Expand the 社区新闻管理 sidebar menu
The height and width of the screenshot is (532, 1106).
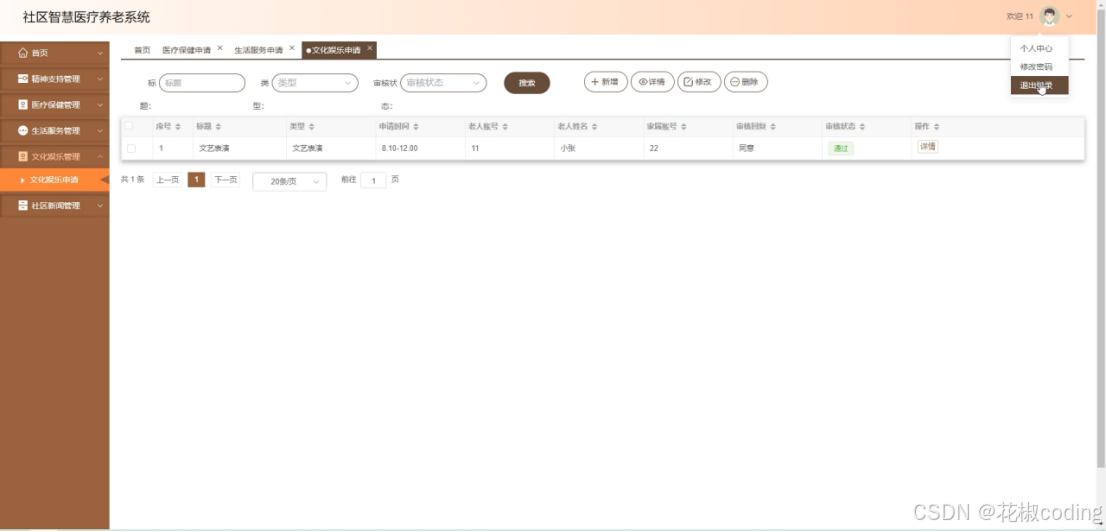tap(54, 206)
